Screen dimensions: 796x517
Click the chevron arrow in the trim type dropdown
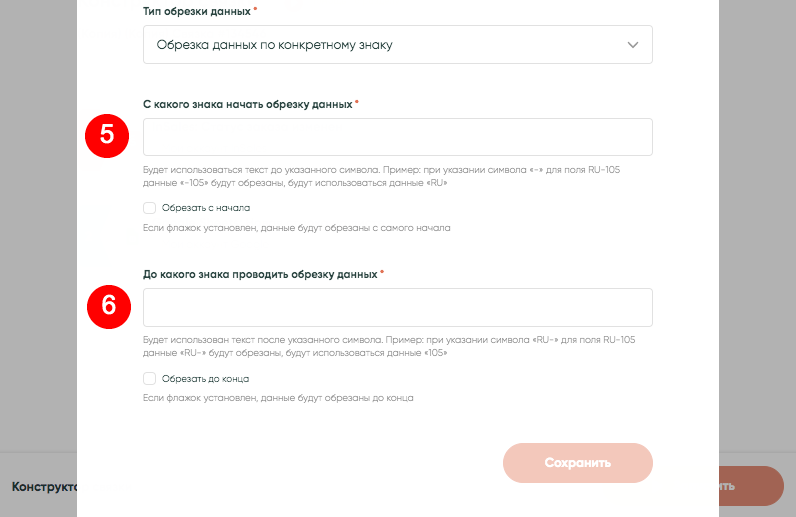coord(632,45)
